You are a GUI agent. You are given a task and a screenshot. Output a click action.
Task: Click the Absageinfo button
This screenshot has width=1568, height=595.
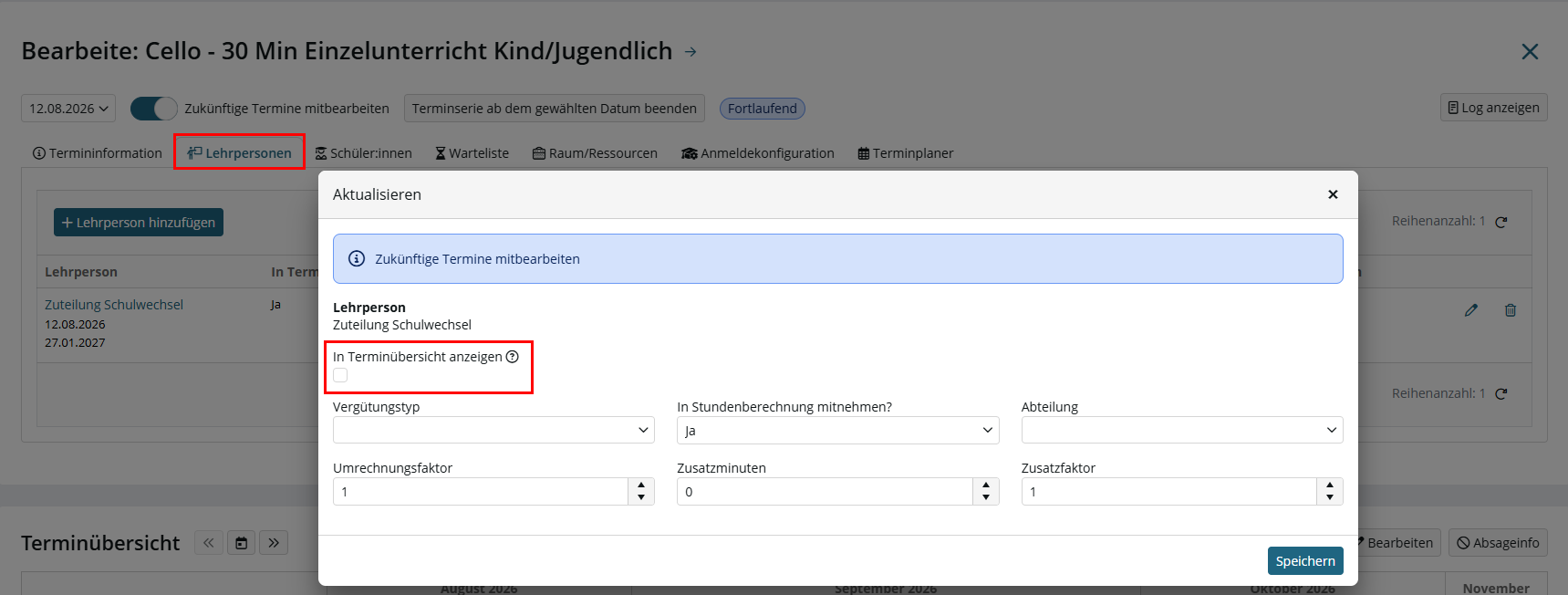[1498, 543]
